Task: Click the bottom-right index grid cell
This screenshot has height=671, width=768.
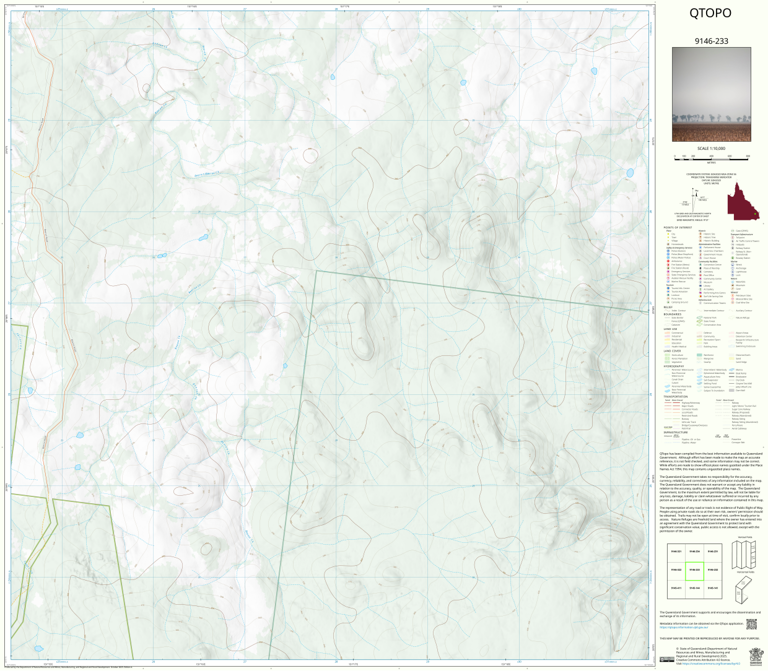Action: point(713,590)
